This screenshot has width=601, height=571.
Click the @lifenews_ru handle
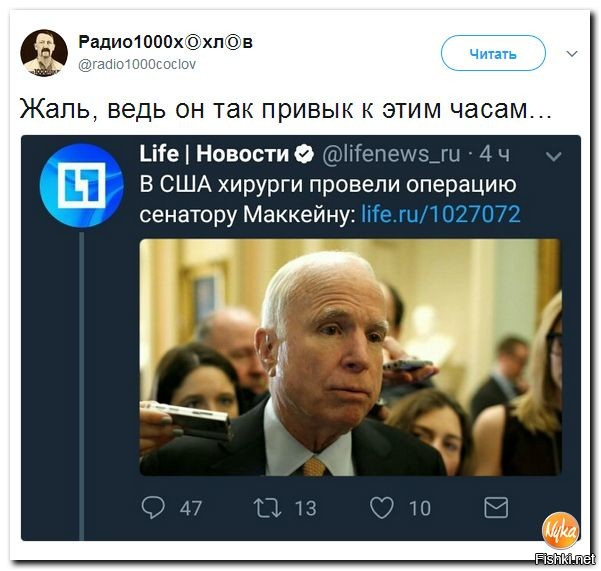(391, 154)
